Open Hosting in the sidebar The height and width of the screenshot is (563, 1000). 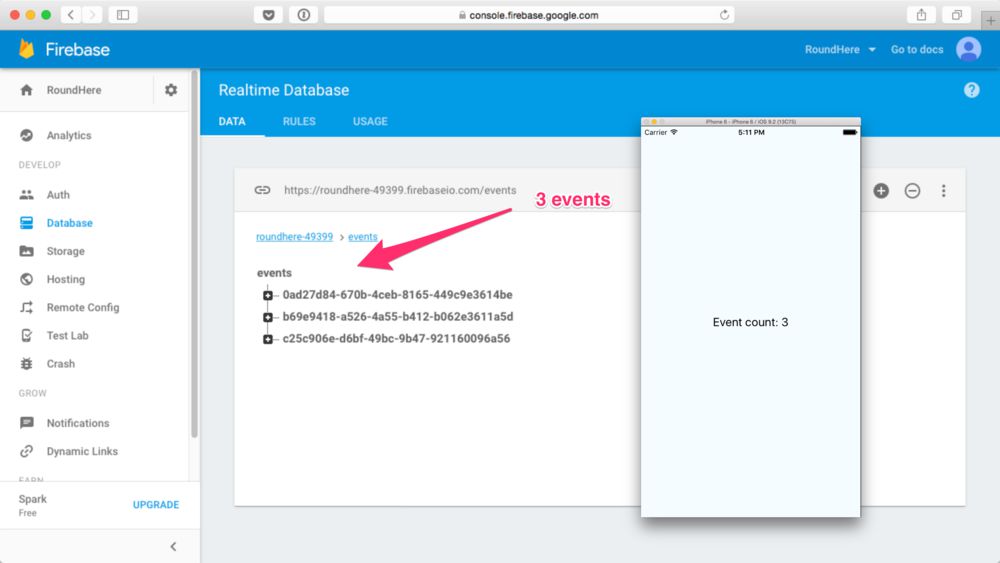[x=66, y=279]
